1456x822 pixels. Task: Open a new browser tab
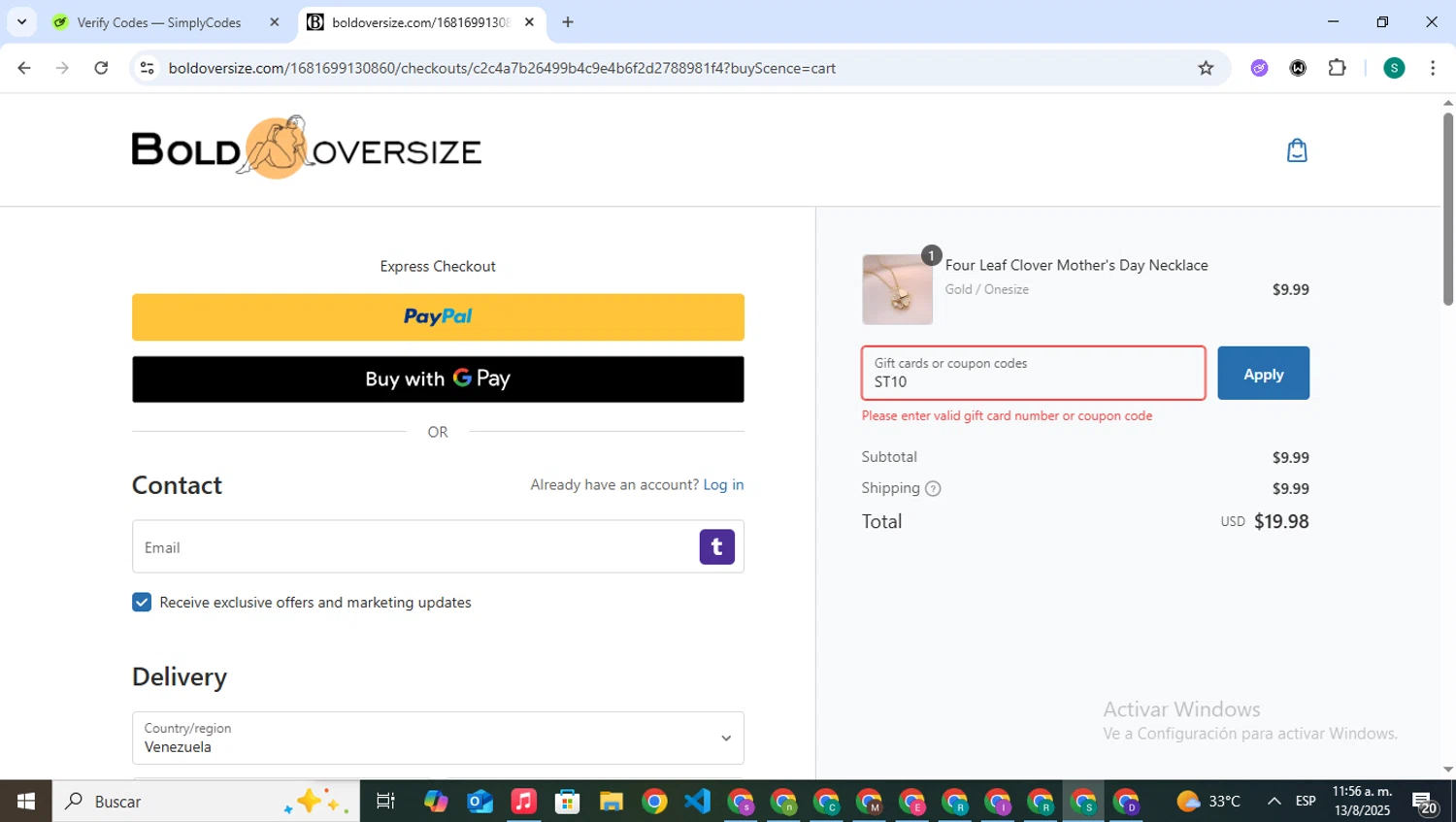point(568,22)
